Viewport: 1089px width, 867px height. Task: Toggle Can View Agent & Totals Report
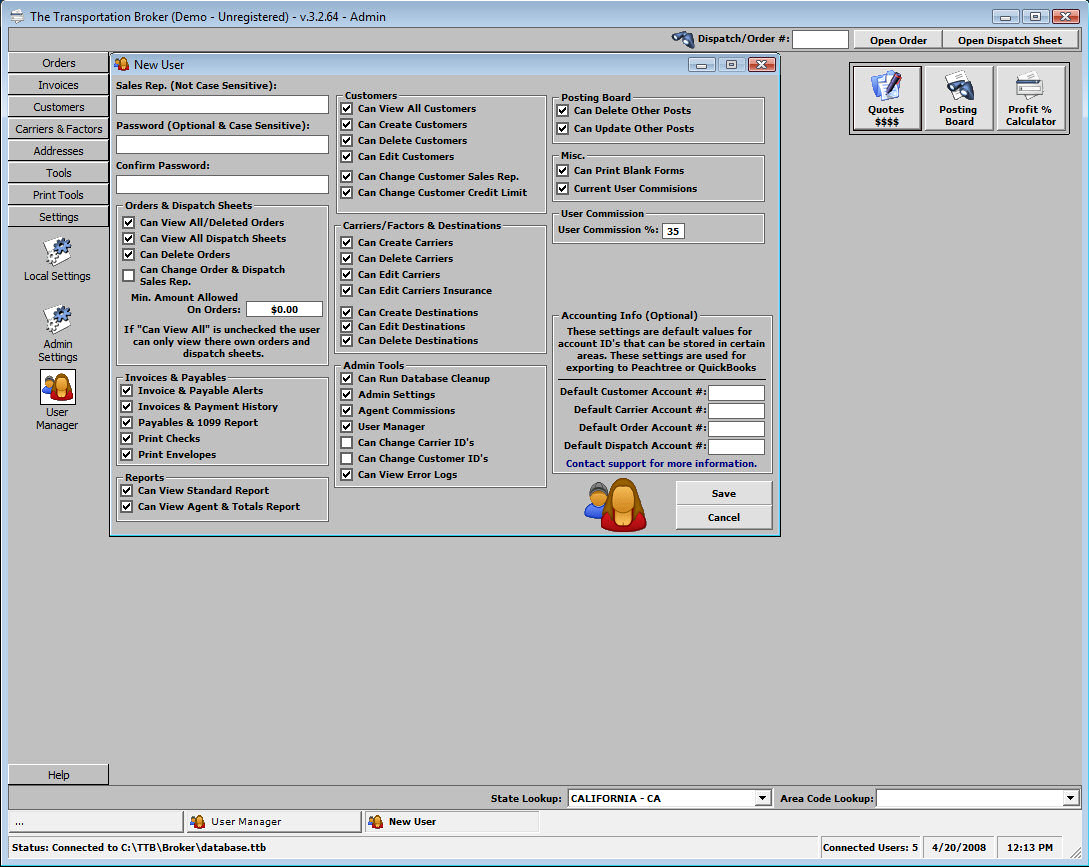[x=126, y=506]
